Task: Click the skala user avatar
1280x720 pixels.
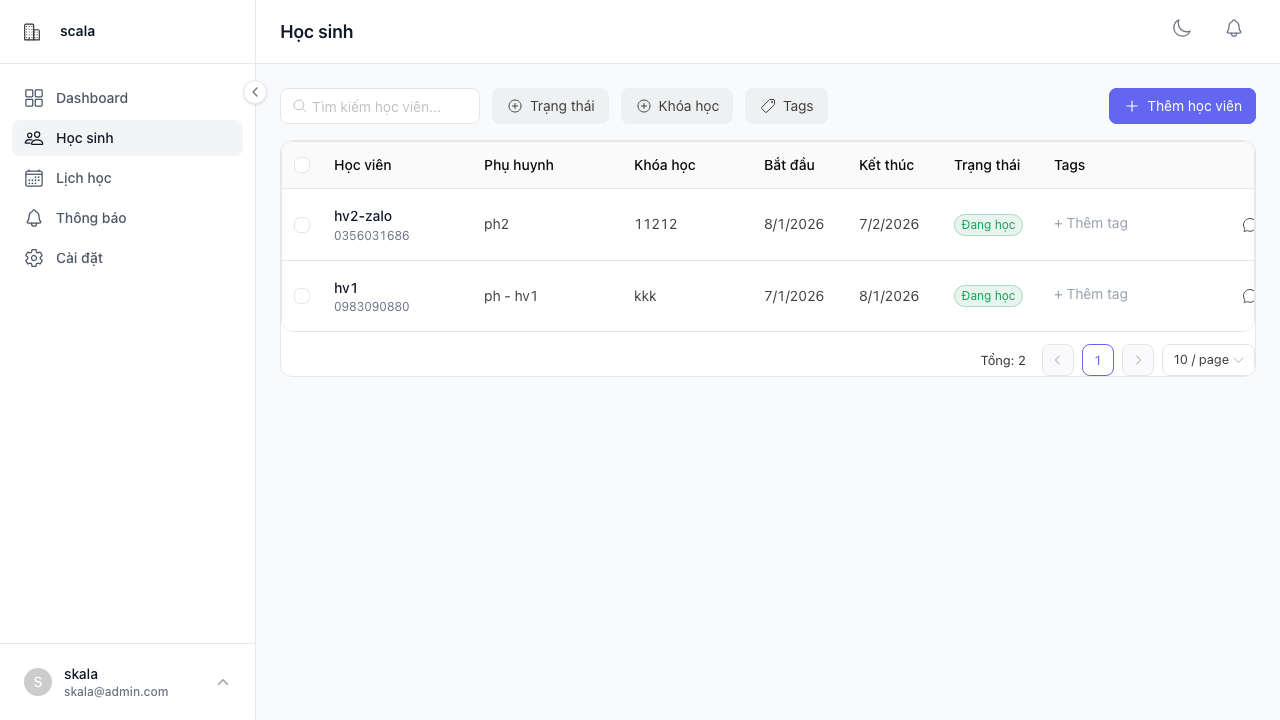Action: (x=38, y=682)
